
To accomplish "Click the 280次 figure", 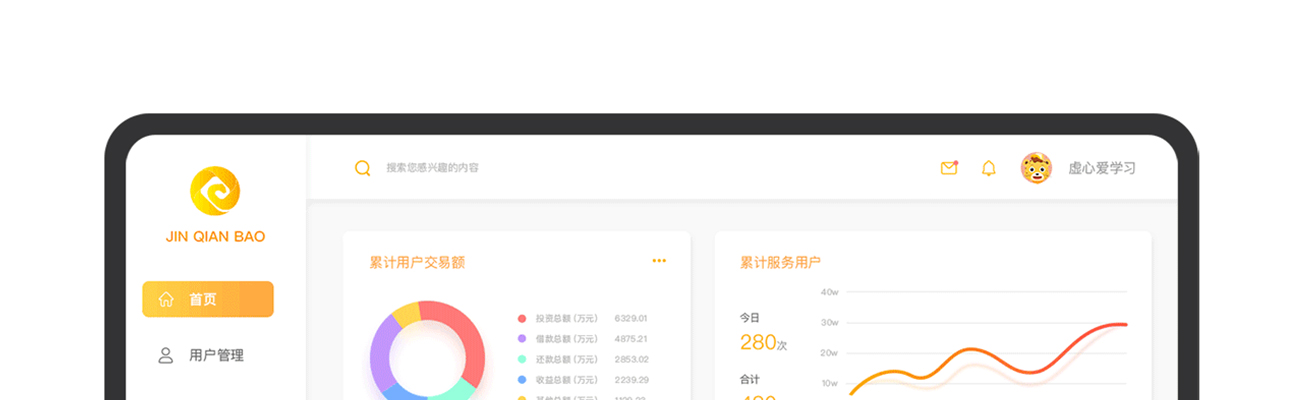I will click(764, 342).
